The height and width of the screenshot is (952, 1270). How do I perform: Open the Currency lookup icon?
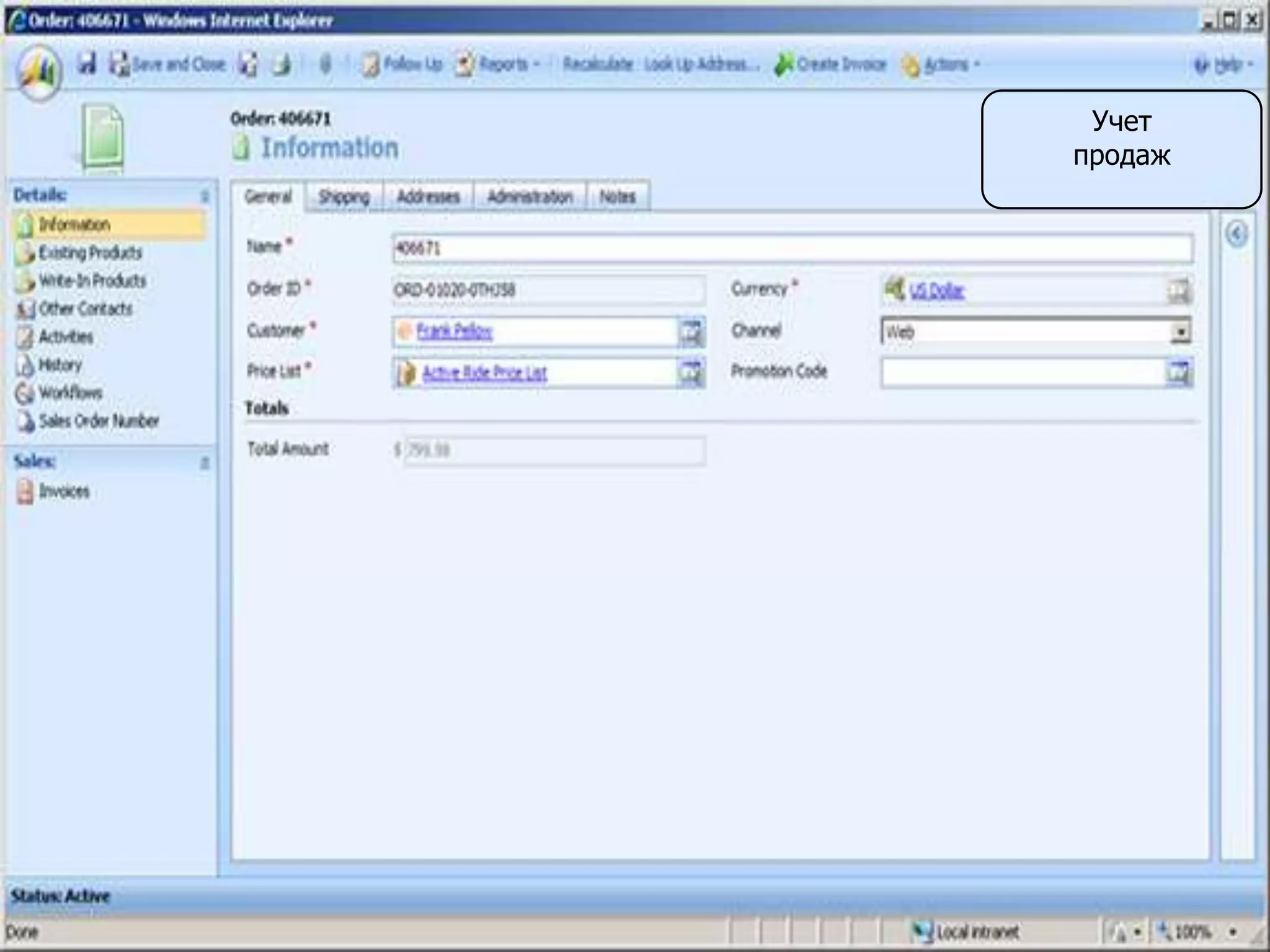point(1178,291)
